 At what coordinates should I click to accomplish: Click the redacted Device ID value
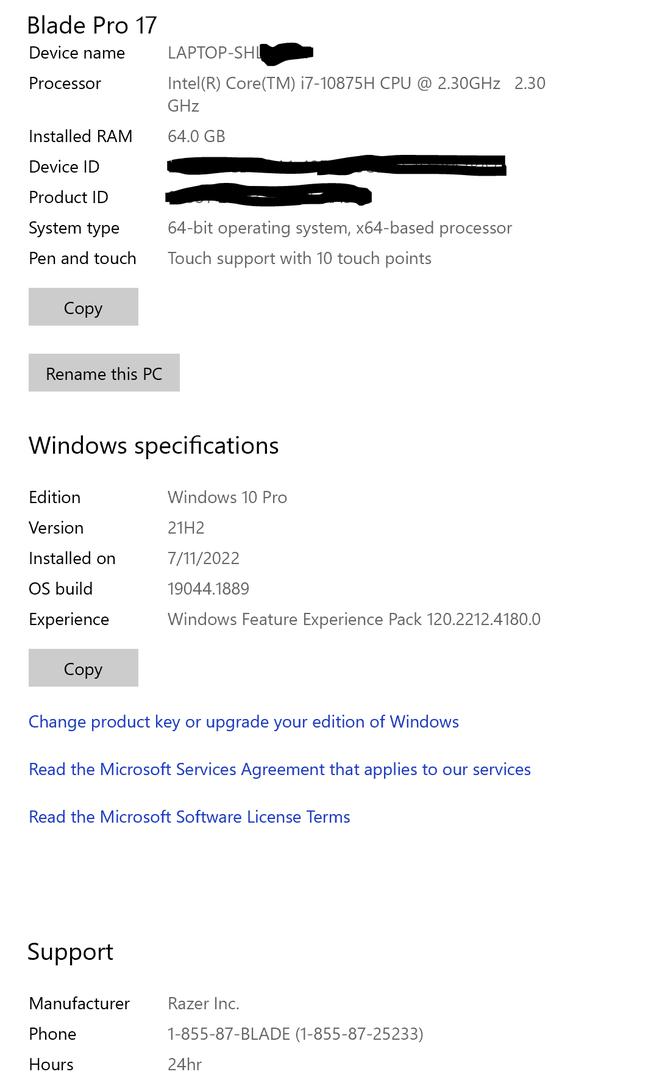pyautogui.click(x=336, y=166)
